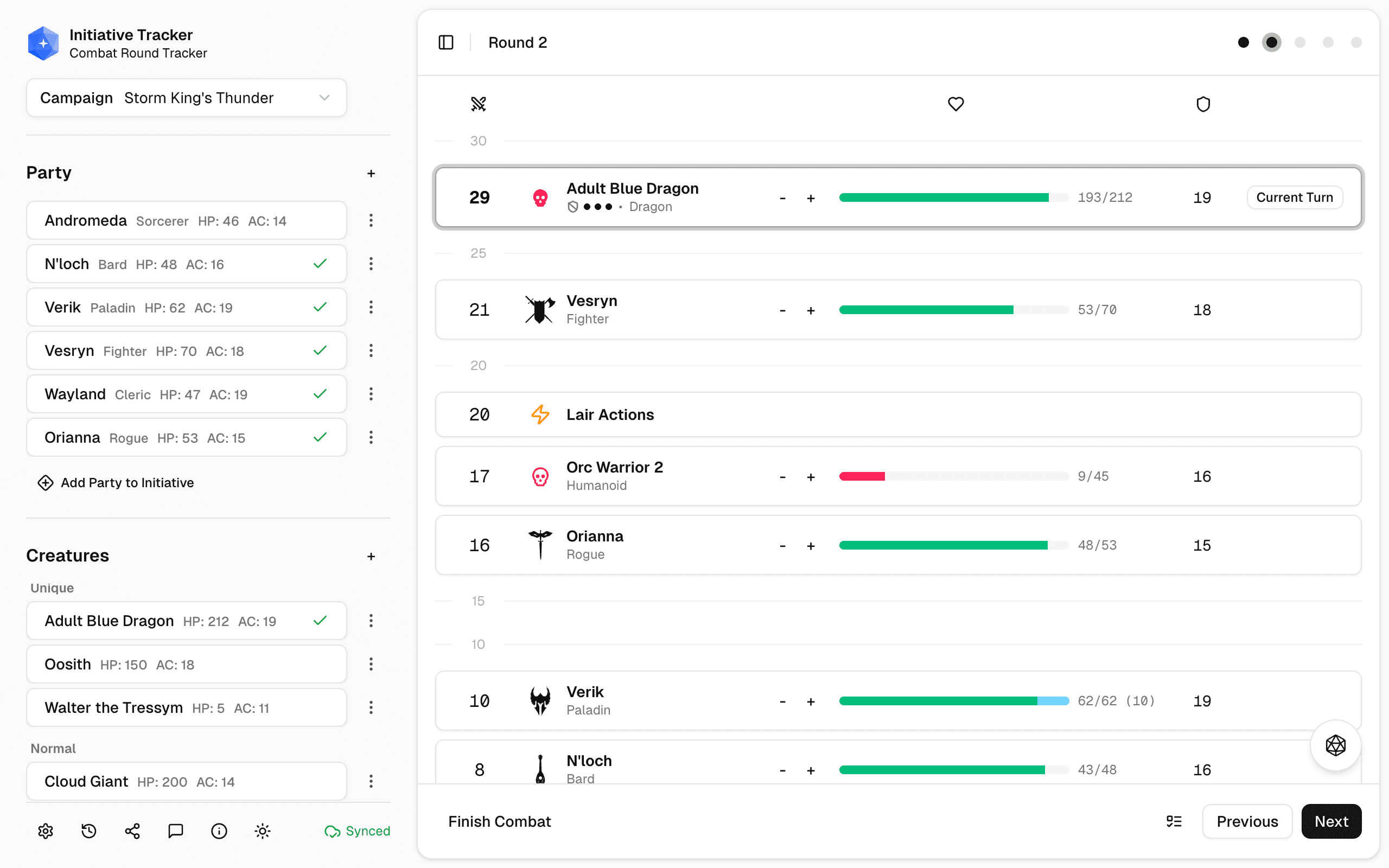Click the Next button to advance turn
Viewport: 1389px width, 868px height.
1331,821
